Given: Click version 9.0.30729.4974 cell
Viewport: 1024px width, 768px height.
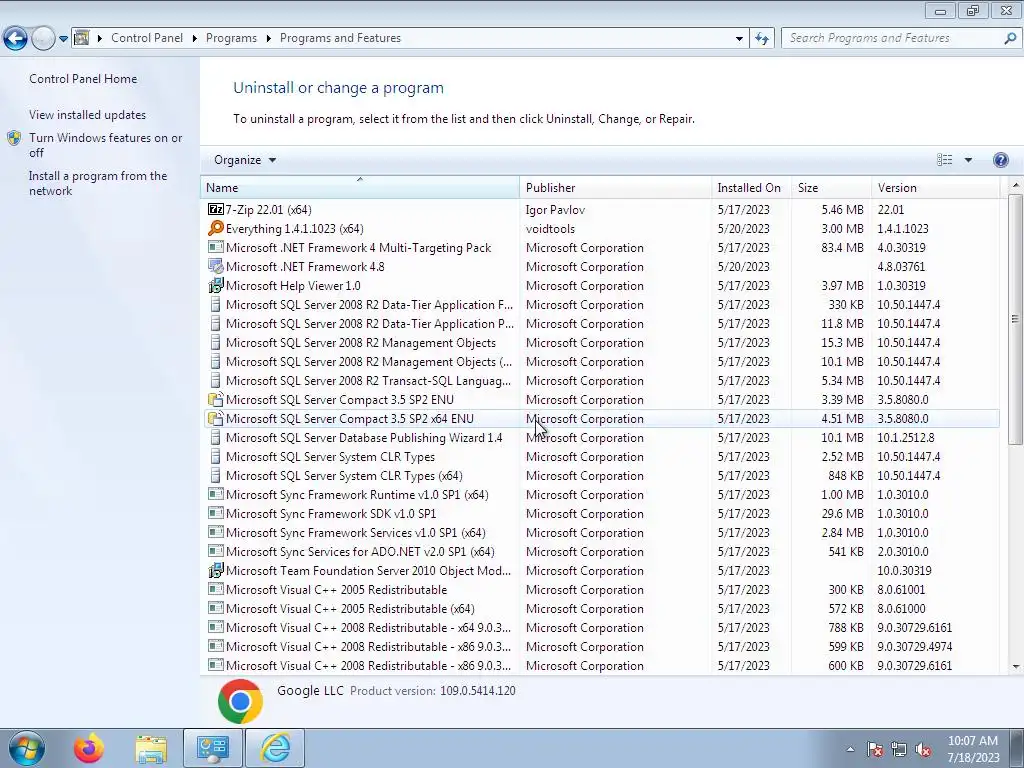Looking at the screenshot, I should coord(914,647).
